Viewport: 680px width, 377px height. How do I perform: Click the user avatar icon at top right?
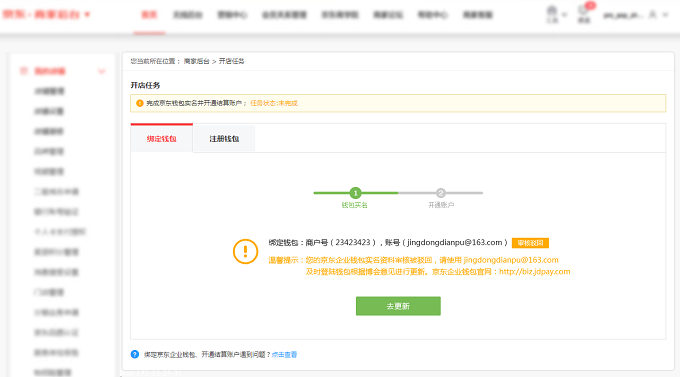652,15
